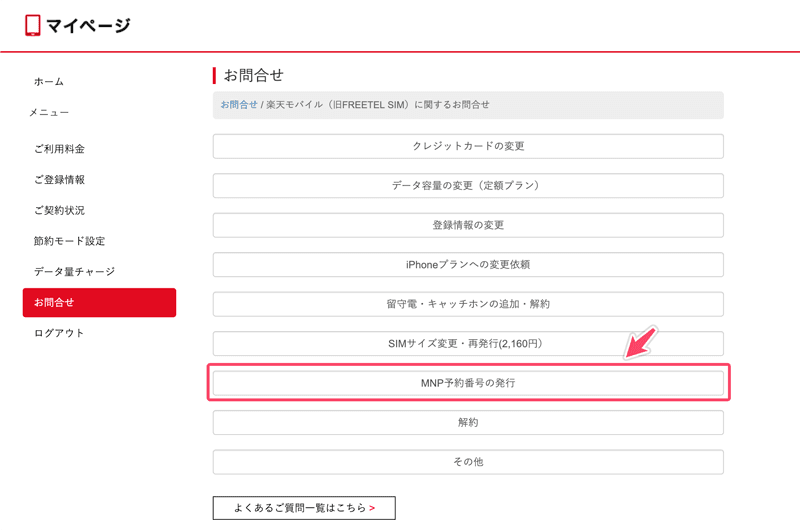The width and height of the screenshot is (800, 530).
Task: Choose その他 inquiry option
Action: 468,462
